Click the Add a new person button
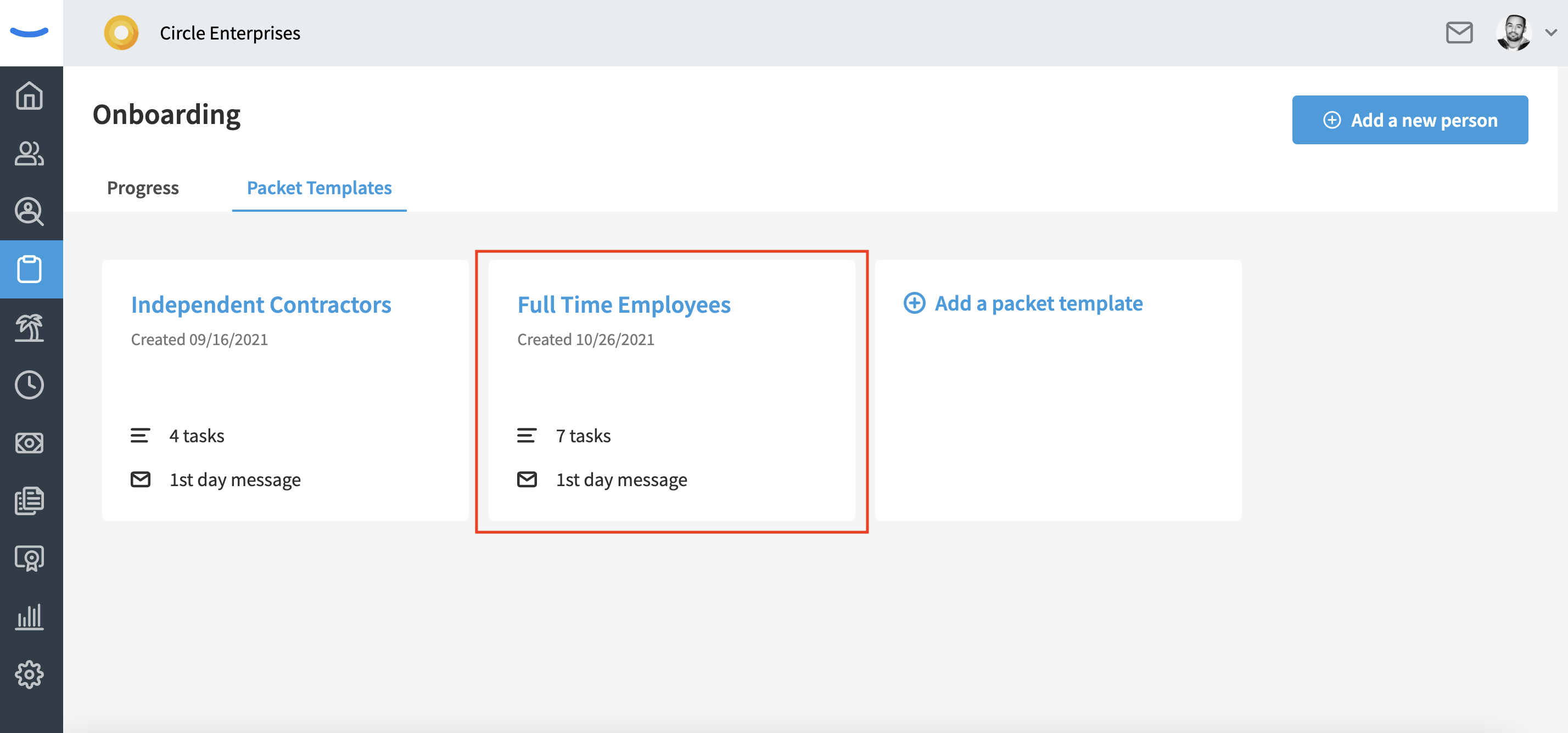The image size is (1568, 733). pyautogui.click(x=1410, y=120)
